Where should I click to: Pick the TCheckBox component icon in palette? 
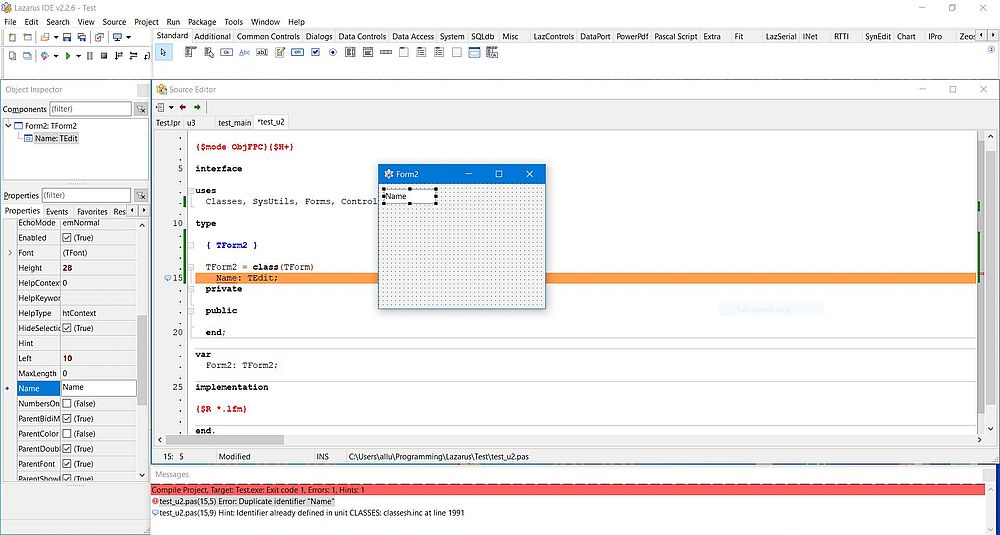click(x=315, y=52)
